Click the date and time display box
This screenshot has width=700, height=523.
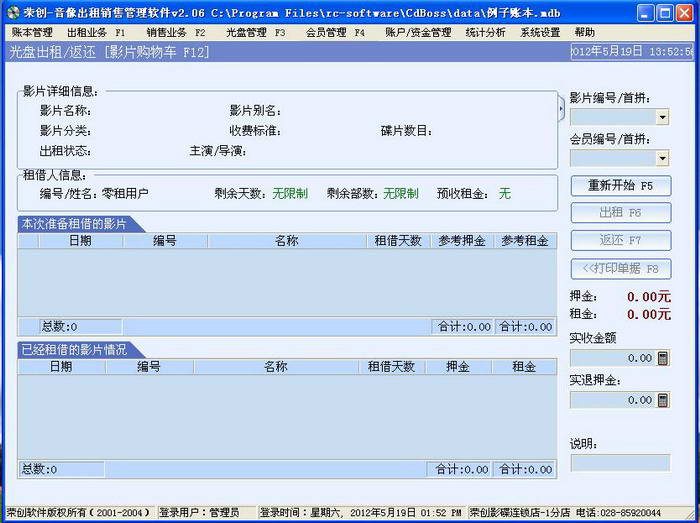coord(632,51)
